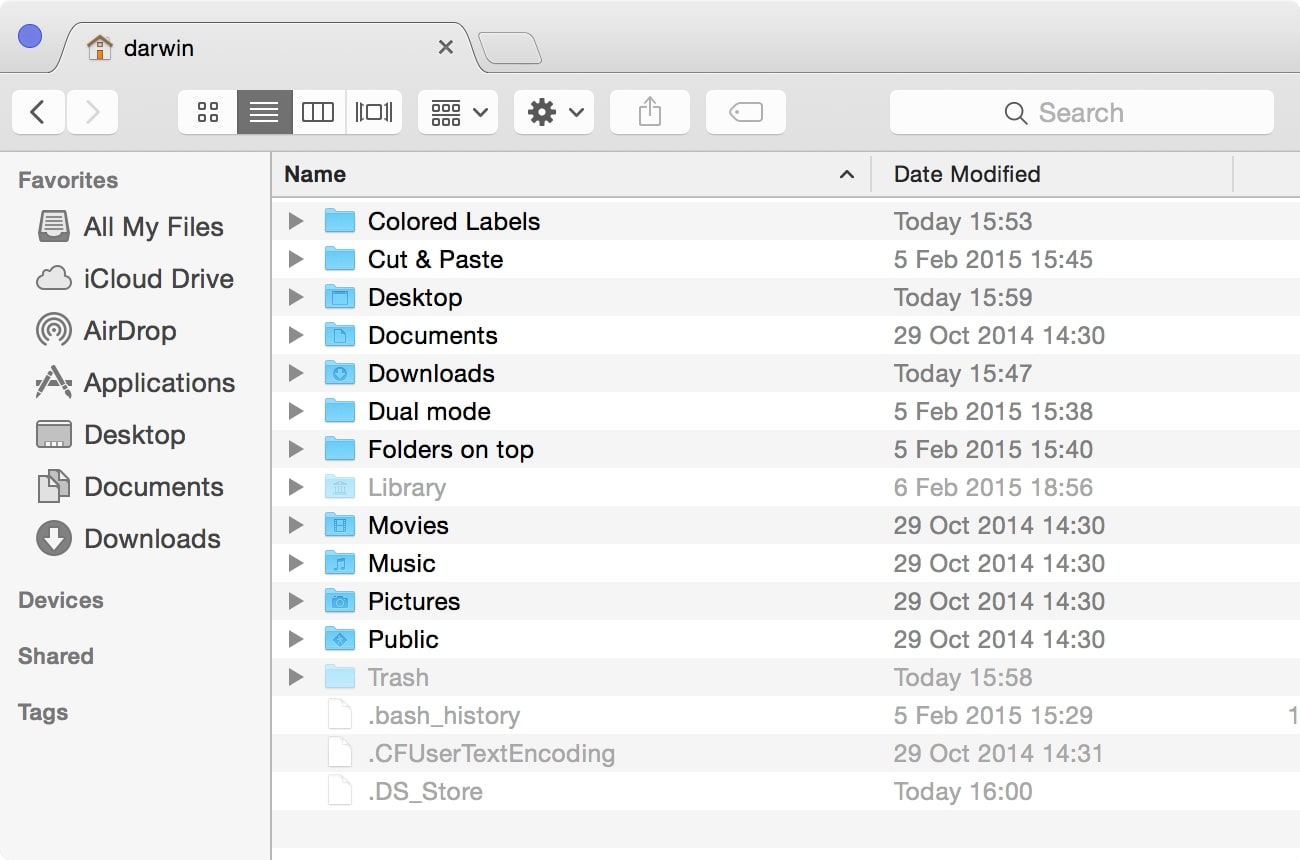Go back with the left arrow

[38, 112]
